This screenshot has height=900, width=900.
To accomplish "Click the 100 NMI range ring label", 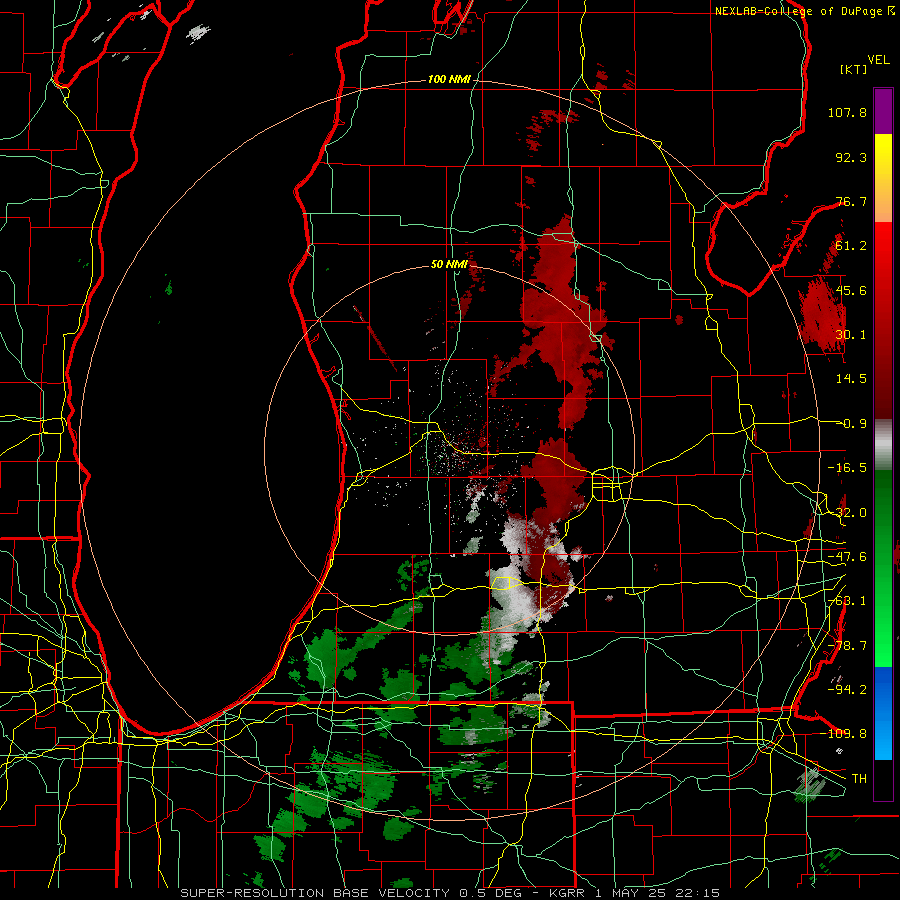I will (449, 79).
